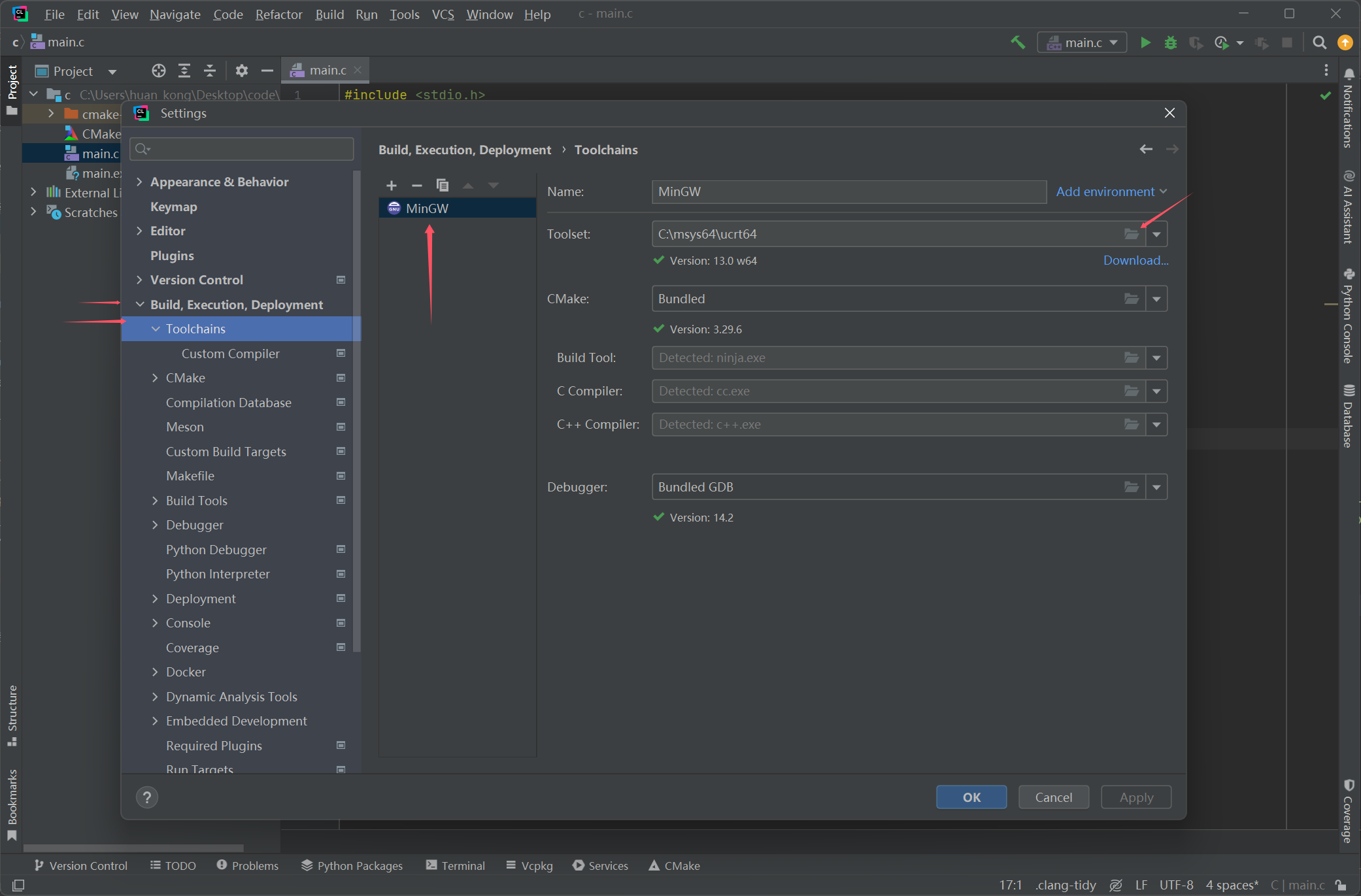Open Settings help question mark
Screen dimensions: 1361x896
(x=146, y=797)
